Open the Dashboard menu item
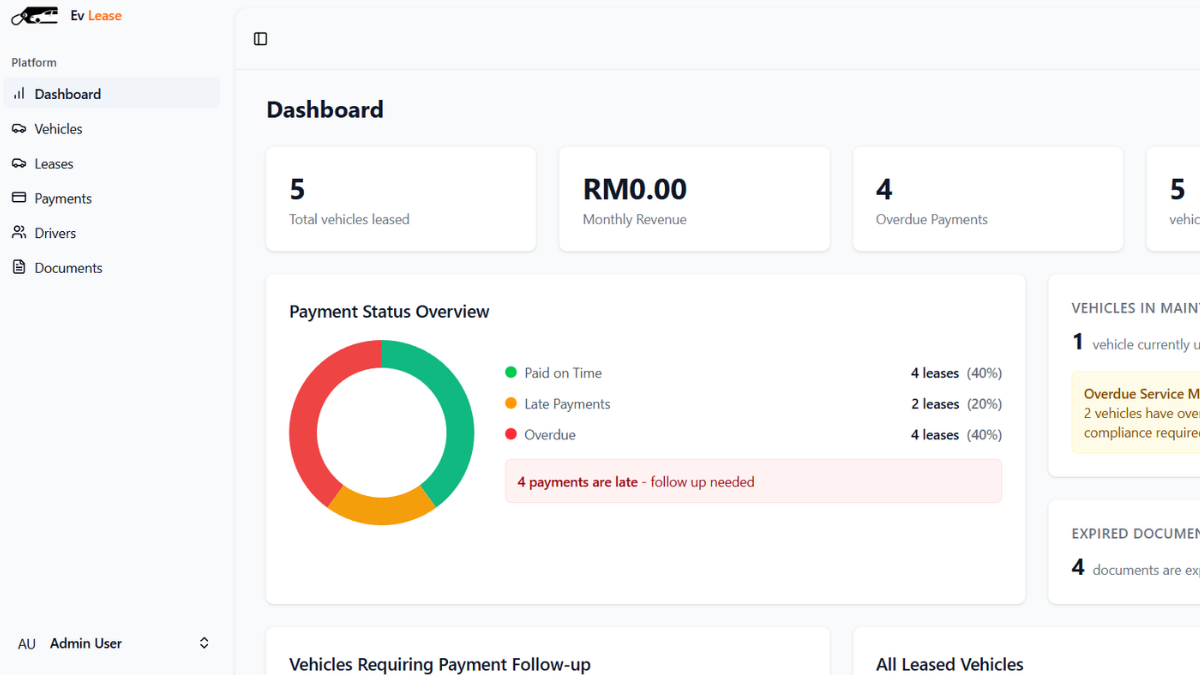Viewport: 1200px width, 675px height. point(112,94)
